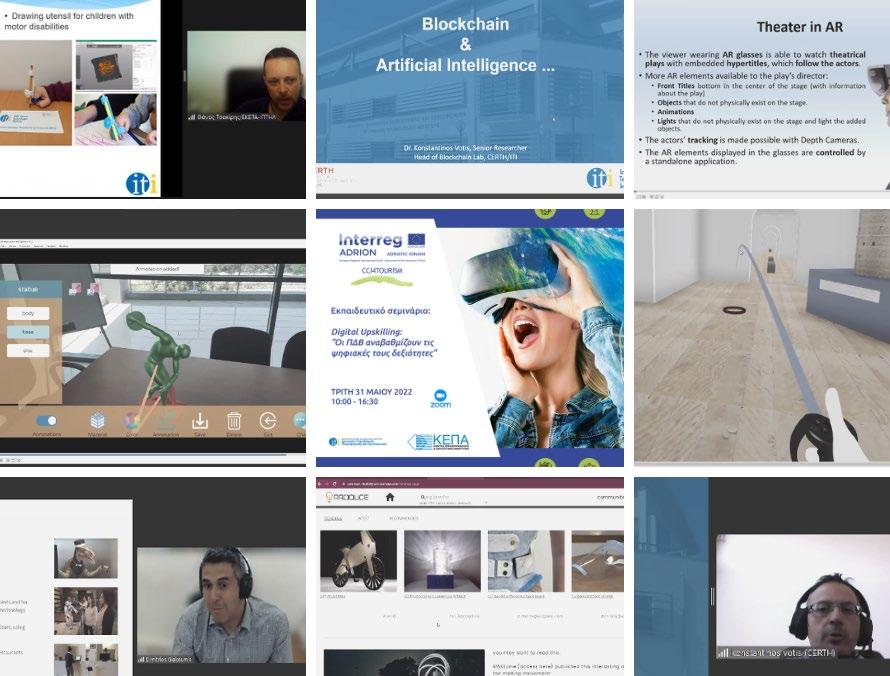The height and width of the screenshot is (676, 890).
Task: Click the Delete trash can icon
Action: [x=234, y=421]
